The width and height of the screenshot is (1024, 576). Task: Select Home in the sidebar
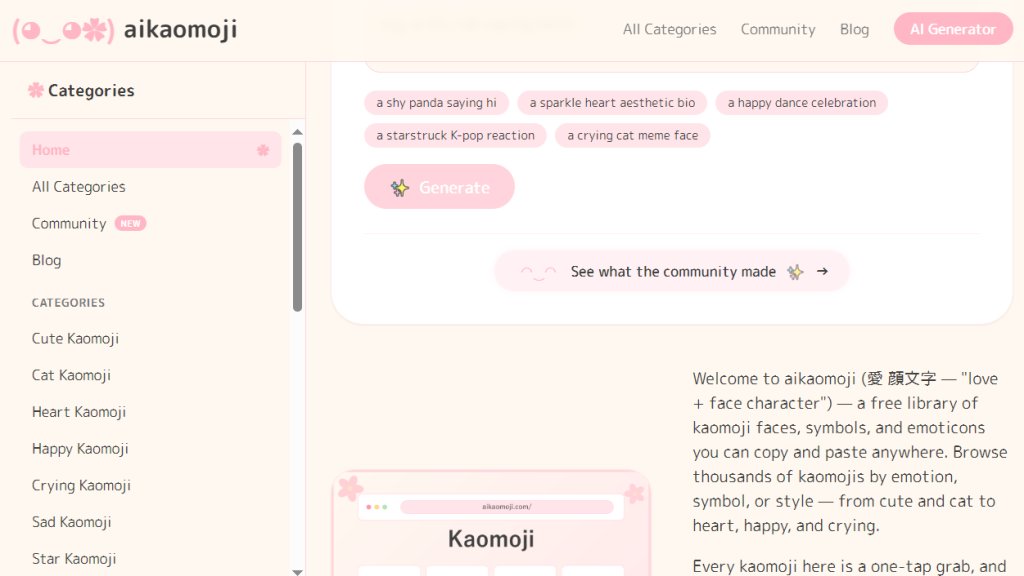(150, 150)
